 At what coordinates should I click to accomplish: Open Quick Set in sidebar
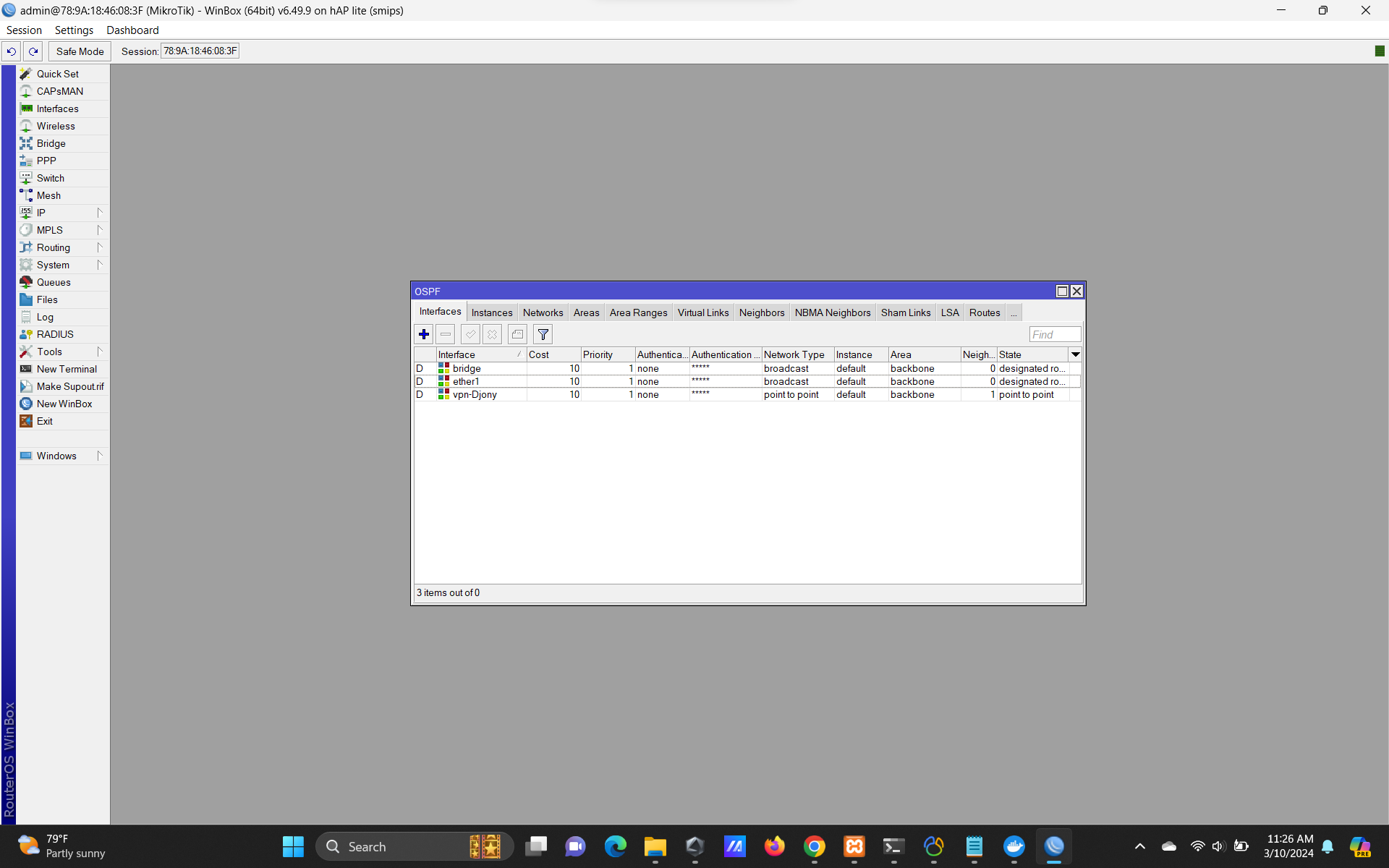point(63,74)
